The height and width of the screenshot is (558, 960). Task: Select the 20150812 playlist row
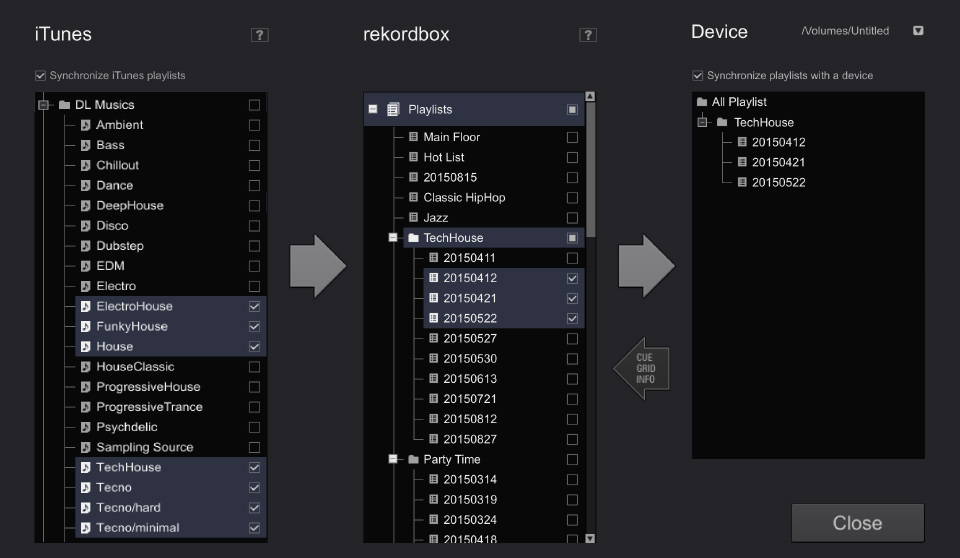point(504,419)
